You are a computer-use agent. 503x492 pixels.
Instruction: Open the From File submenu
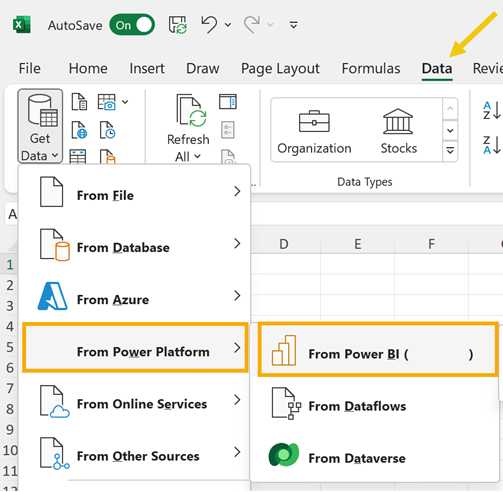pos(135,192)
